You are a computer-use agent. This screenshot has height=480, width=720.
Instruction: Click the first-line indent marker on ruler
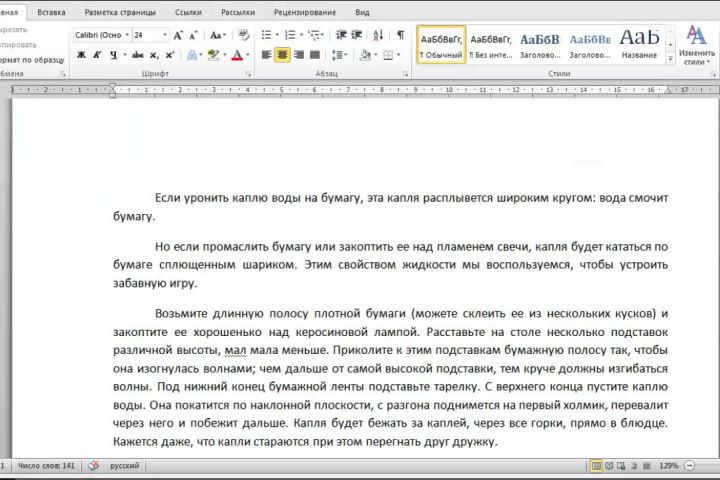pyautogui.click(x=112, y=86)
